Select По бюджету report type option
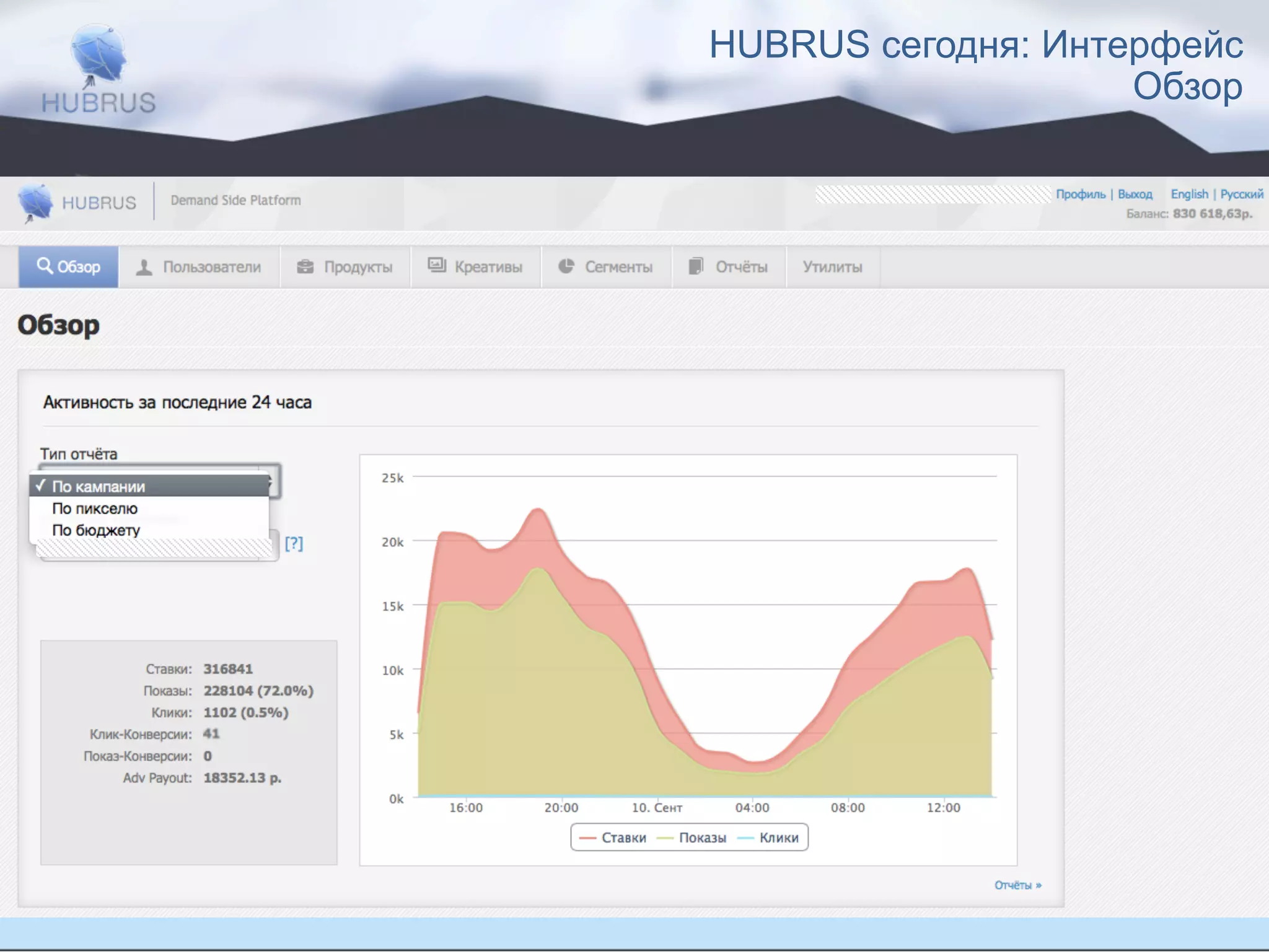The width and height of the screenshot is (1269, 952). point(149,530)
